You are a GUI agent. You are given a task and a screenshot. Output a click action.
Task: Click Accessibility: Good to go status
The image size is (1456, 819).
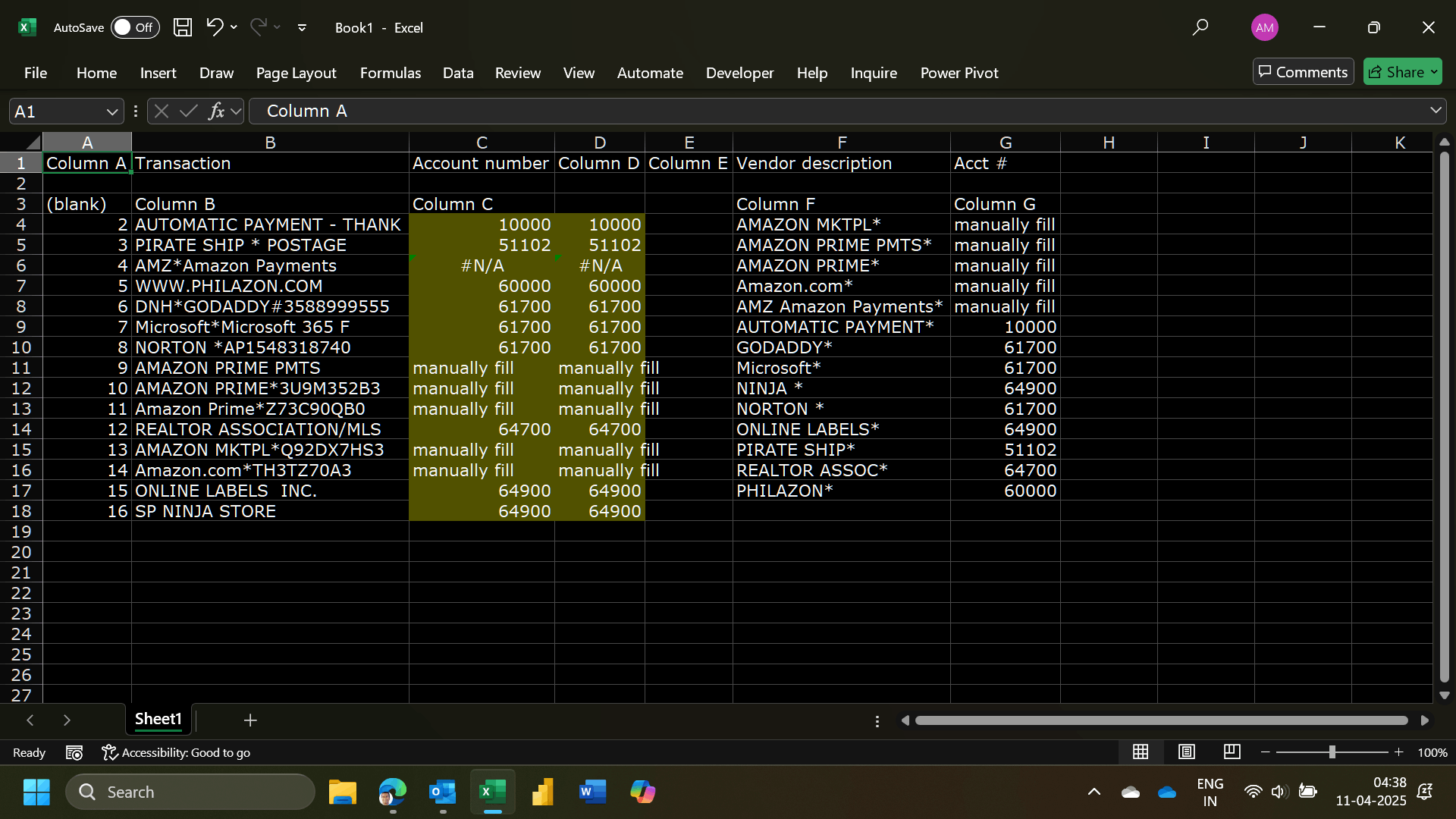(x=176, y=752)
